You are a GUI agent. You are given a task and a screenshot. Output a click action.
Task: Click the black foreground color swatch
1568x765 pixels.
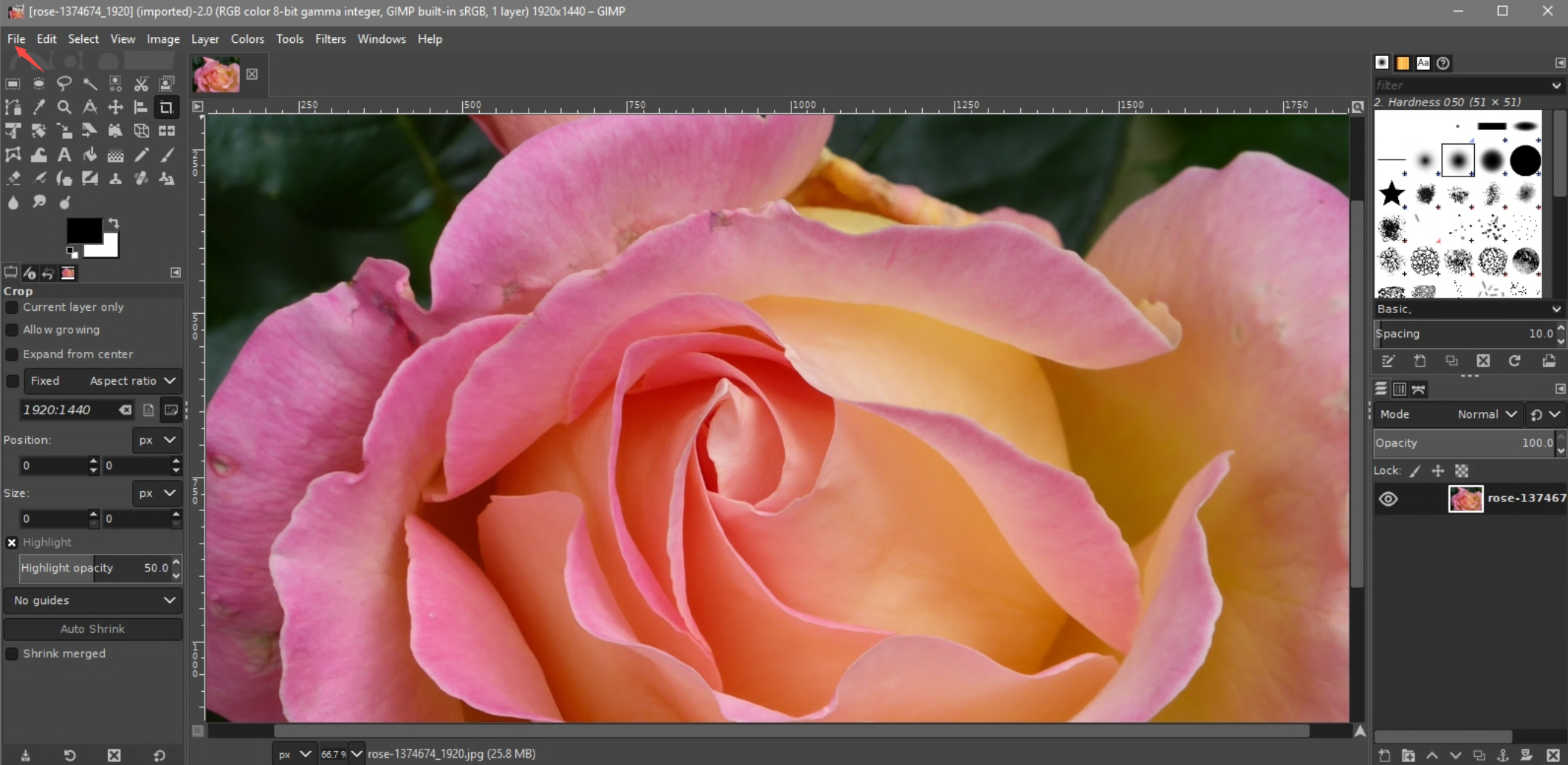point(83,230)
